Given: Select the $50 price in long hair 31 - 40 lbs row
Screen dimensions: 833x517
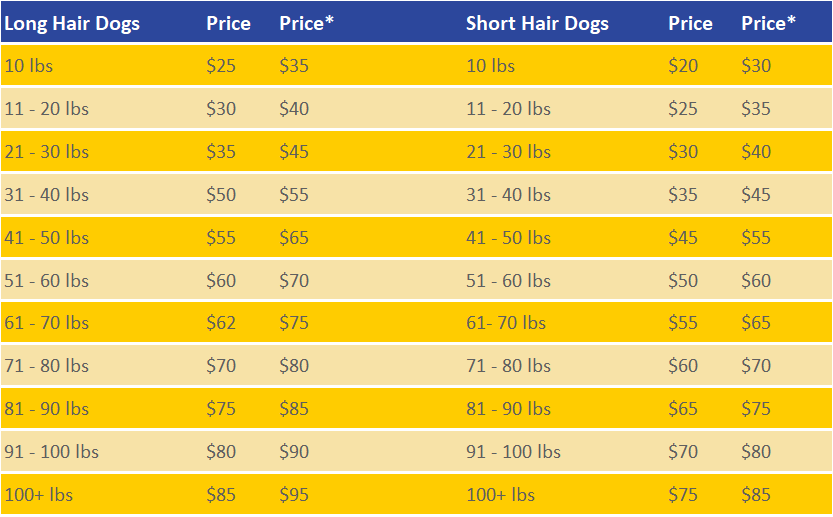Looking at the screenshot, I should pos(221,195).
